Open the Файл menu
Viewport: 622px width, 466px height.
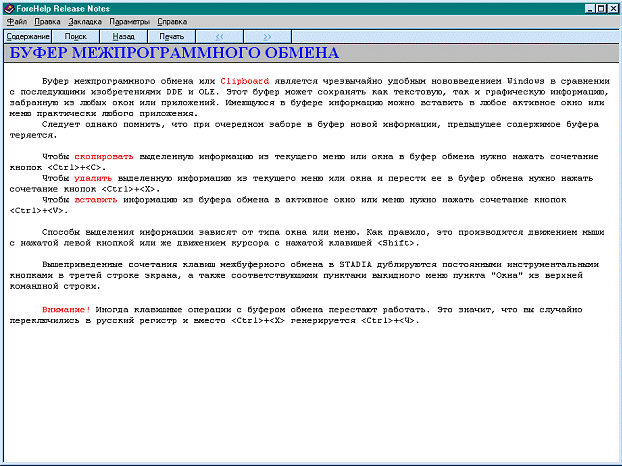pyautogui.click(x=17, y=21)
